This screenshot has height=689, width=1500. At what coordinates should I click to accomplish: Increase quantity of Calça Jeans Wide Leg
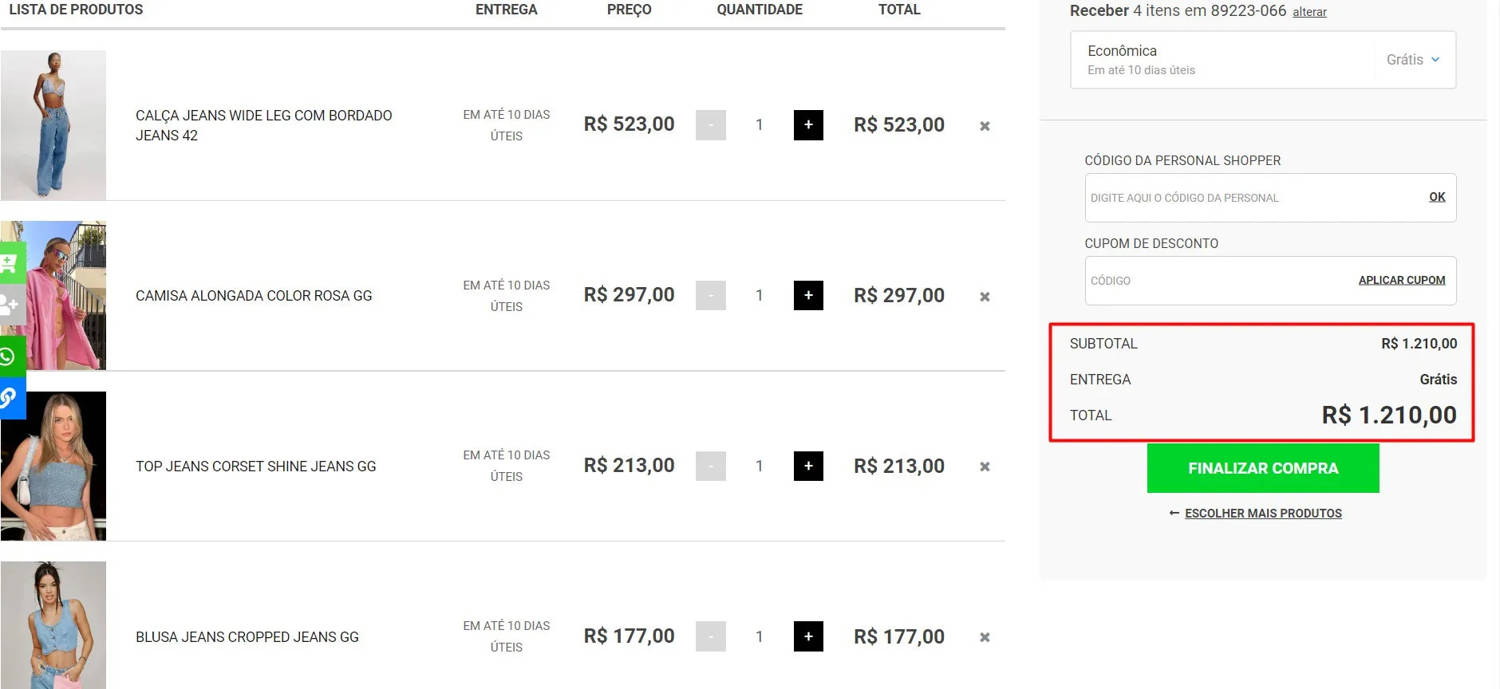click(808, 125)
